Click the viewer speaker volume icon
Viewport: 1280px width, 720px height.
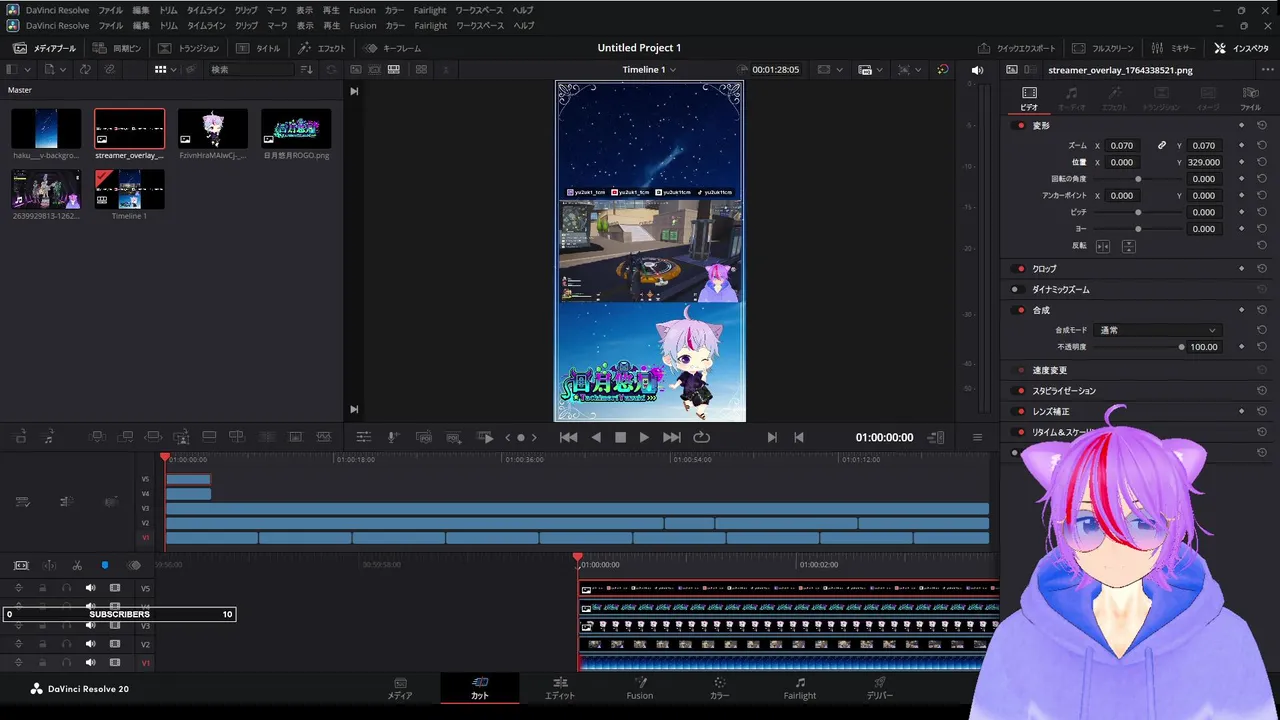[977, 70]
